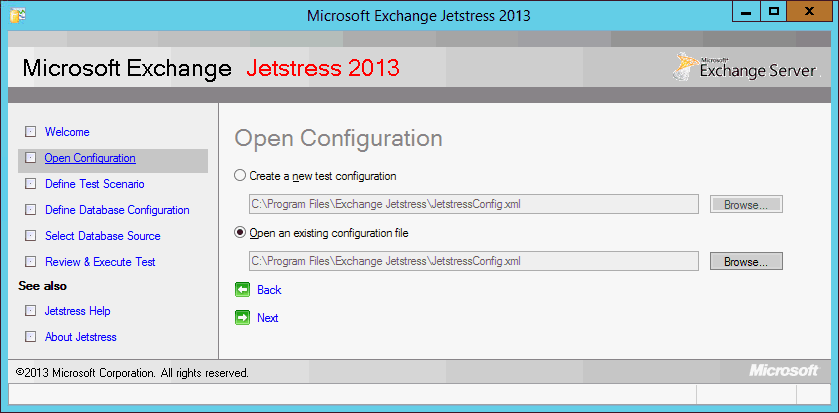The width and height of the screenshot is (839, 413).
Task: Click the new configuration path field
Action: (x=474, y=204)
